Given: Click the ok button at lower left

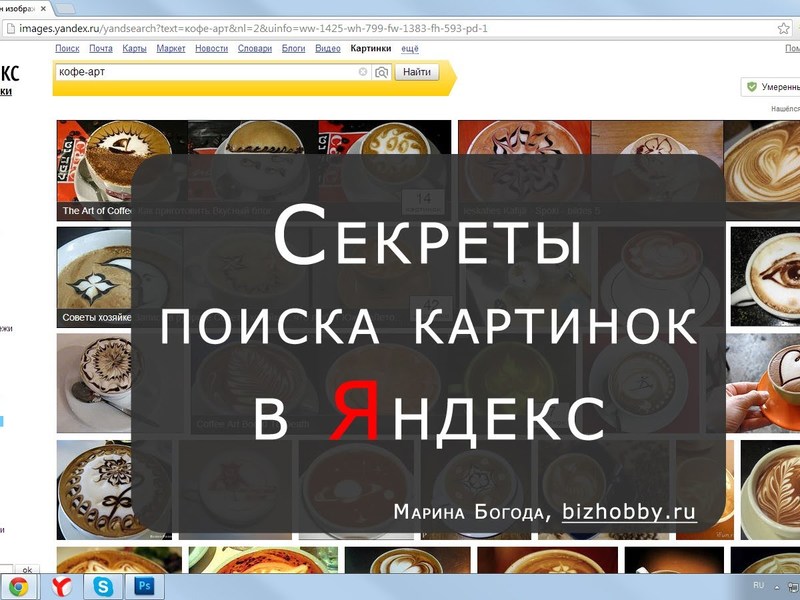Looking at the screenshot, I should 27,569.
